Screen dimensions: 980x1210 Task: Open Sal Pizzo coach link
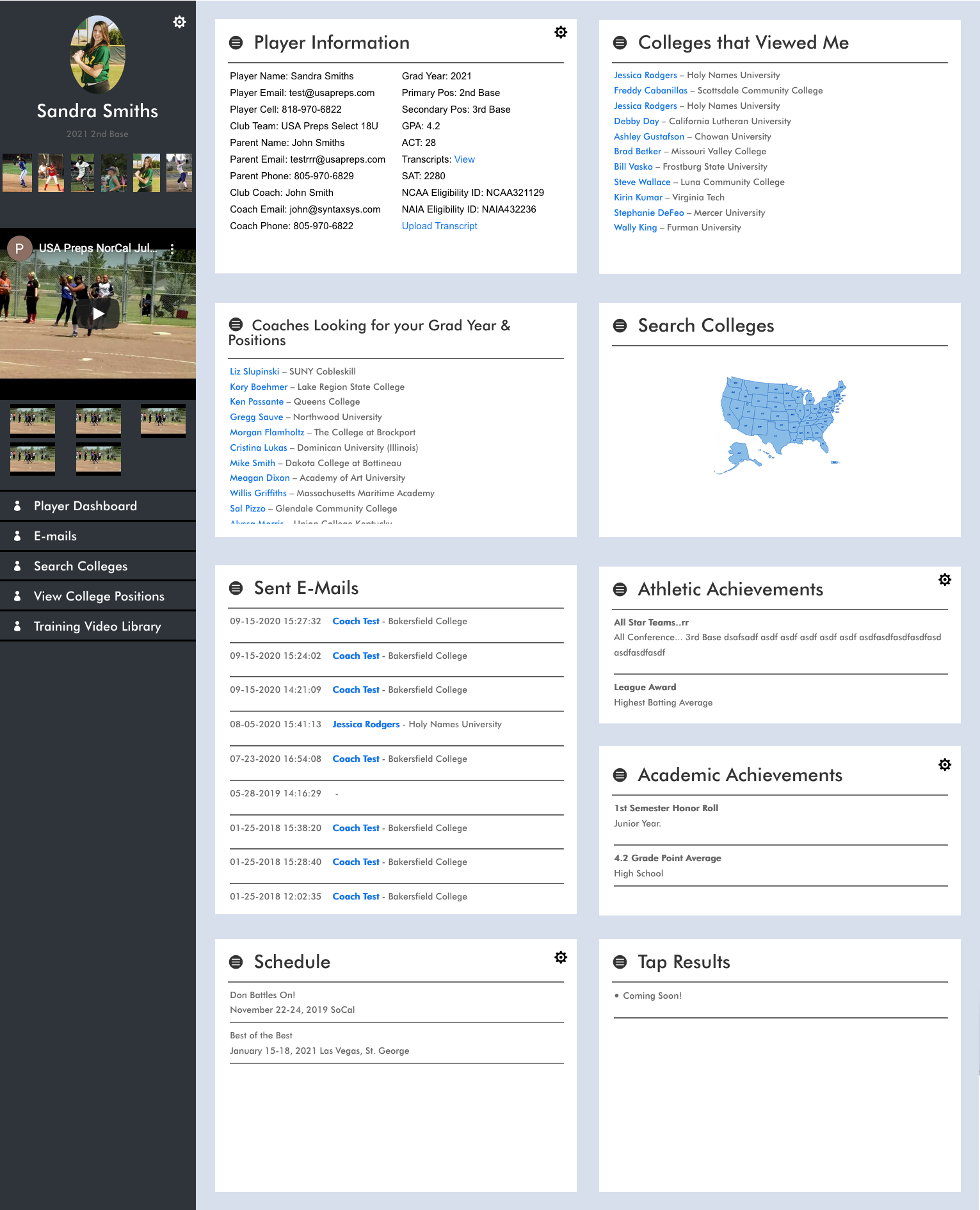point(248,508)
